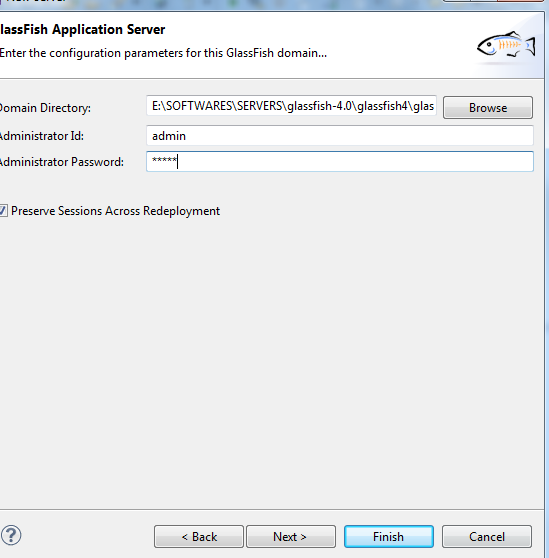The height and width of the screenshot is (558, 549).
Task: Click the 'Preserve Sessions Across Redeployment' label
Action: pos(115,211)
